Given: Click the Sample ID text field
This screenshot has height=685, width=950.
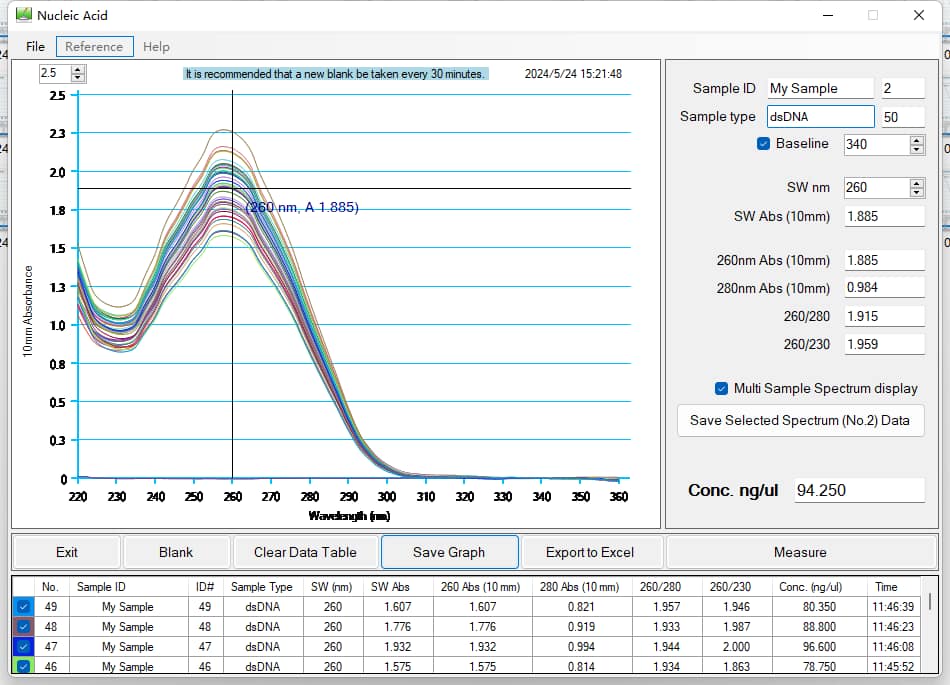Looking at the screenshot, I should 820,88.
